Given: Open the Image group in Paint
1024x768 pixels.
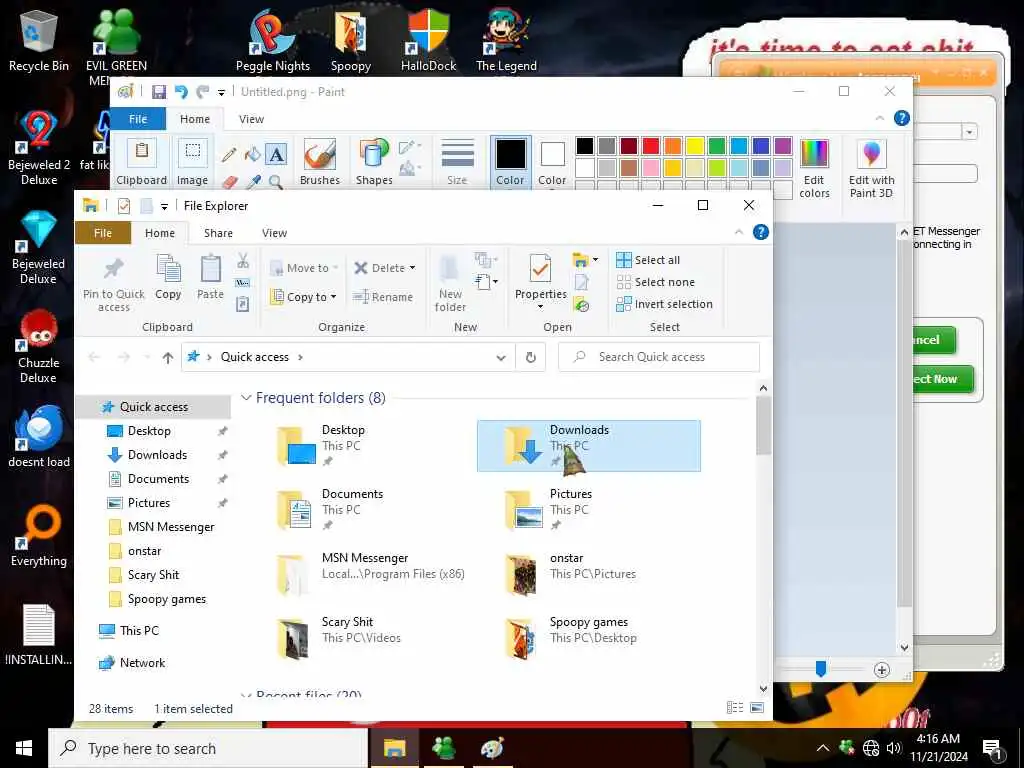Looking at the screenshot, I should 192,162.
